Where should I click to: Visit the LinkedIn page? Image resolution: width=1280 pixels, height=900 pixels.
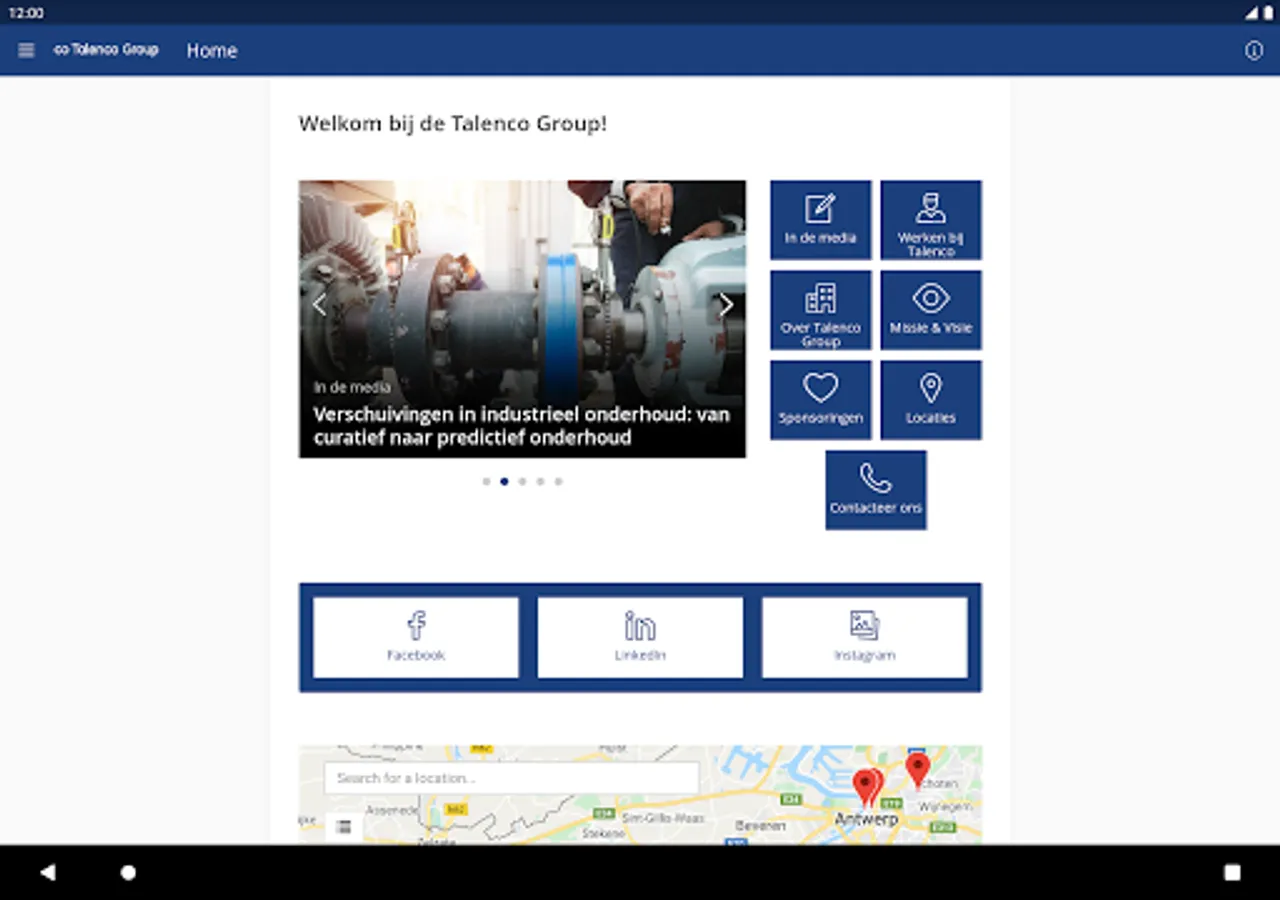[x=640, y=638]
